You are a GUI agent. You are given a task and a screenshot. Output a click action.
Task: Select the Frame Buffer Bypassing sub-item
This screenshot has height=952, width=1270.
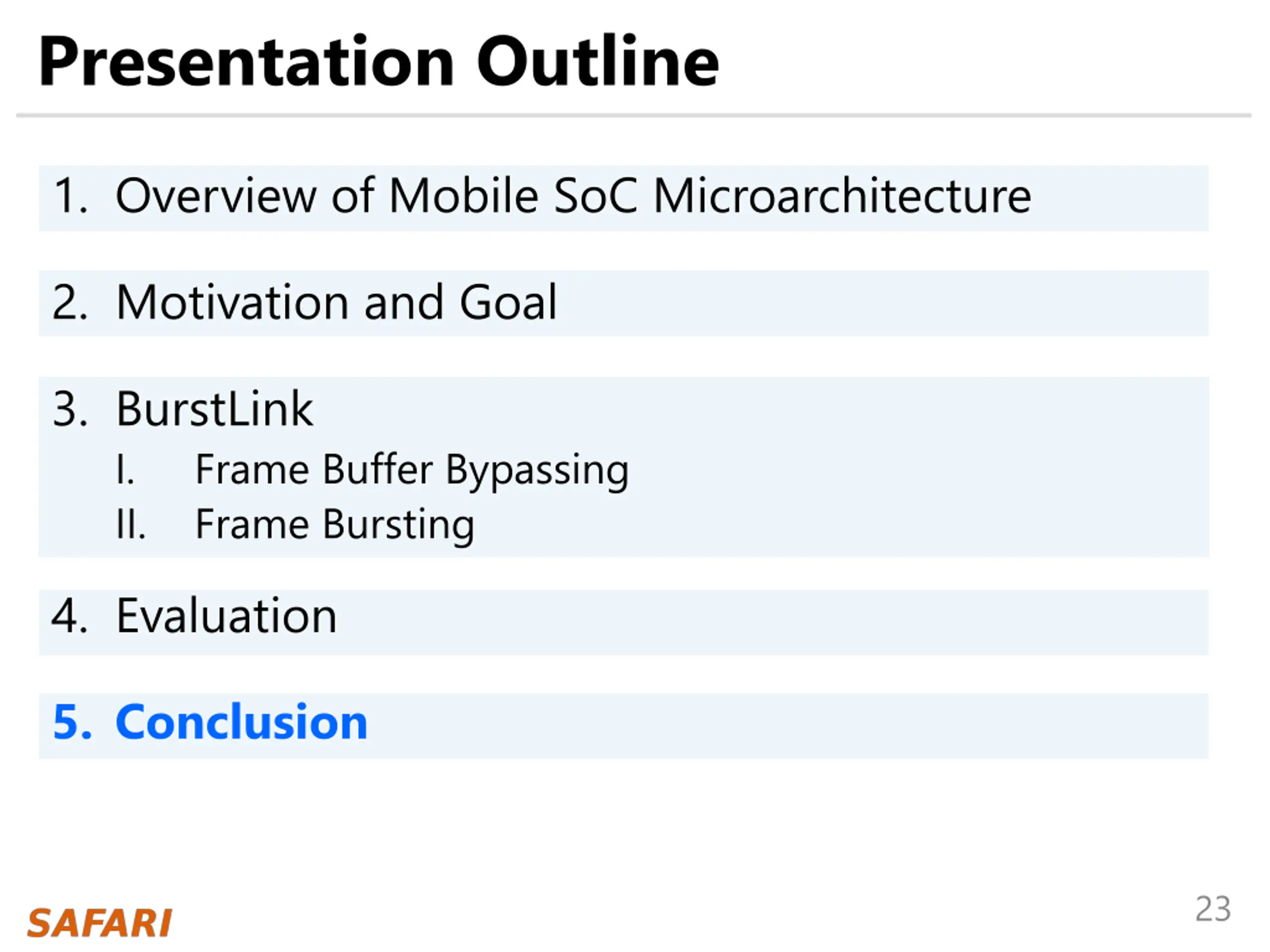pyautogui.click(x=412, y=471)
